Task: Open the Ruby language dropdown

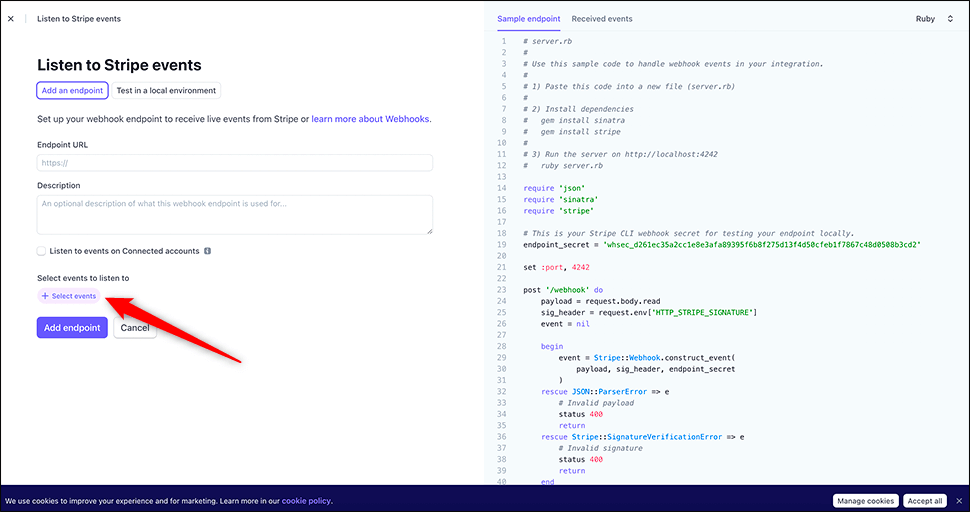Action: [x=934, y=19]
